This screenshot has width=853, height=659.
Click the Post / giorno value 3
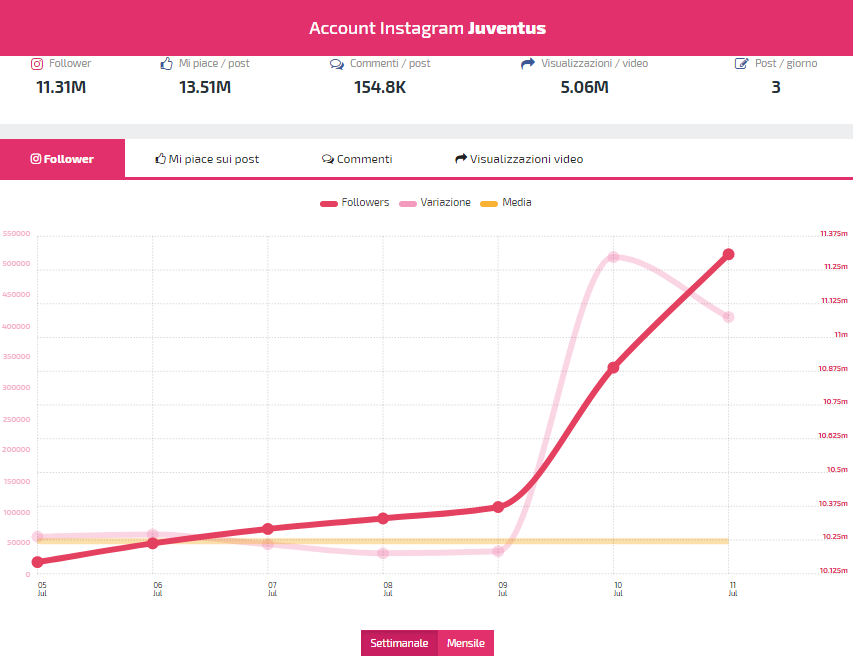pos(776,87)
